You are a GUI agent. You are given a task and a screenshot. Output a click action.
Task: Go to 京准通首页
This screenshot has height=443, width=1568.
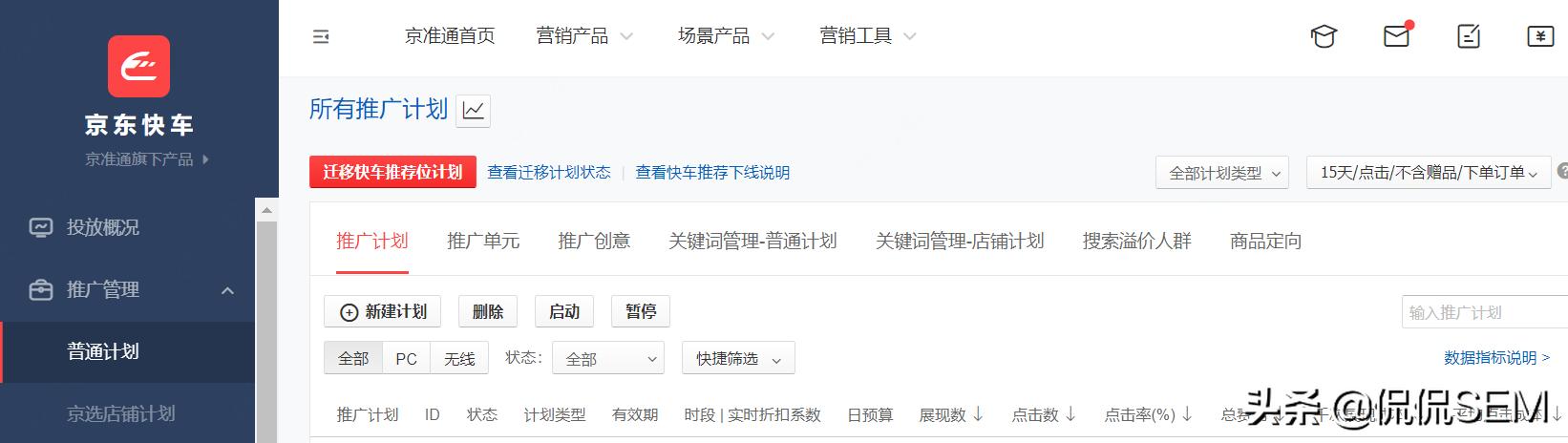click(450, 36)
